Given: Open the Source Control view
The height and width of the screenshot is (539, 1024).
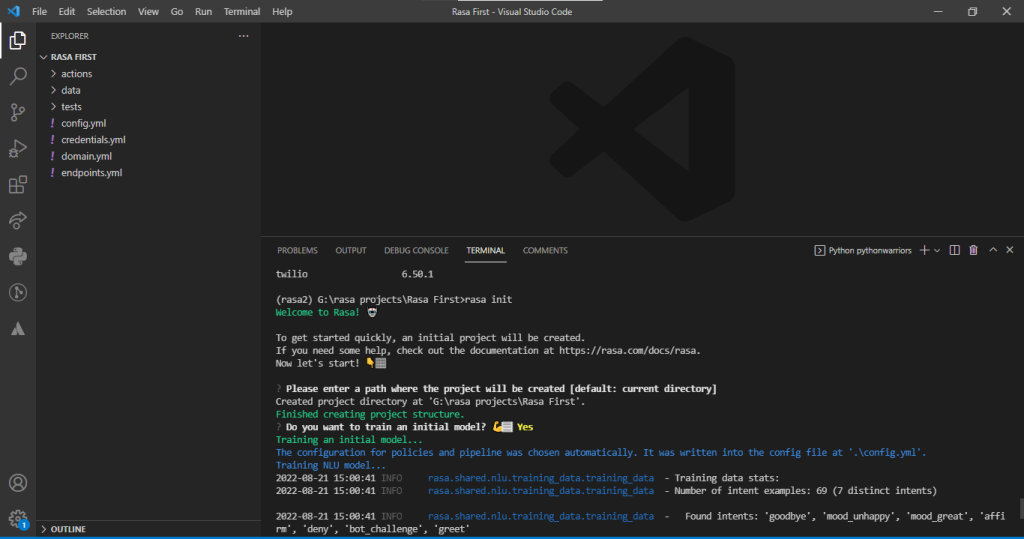Looking at the screenshot, I should pos(18,112).
